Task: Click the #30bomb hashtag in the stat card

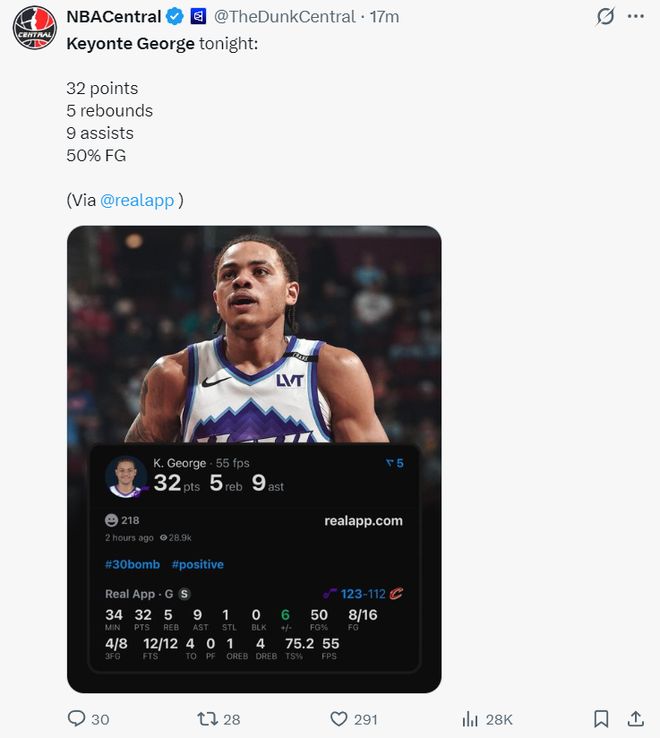Action: click(132, 565)
